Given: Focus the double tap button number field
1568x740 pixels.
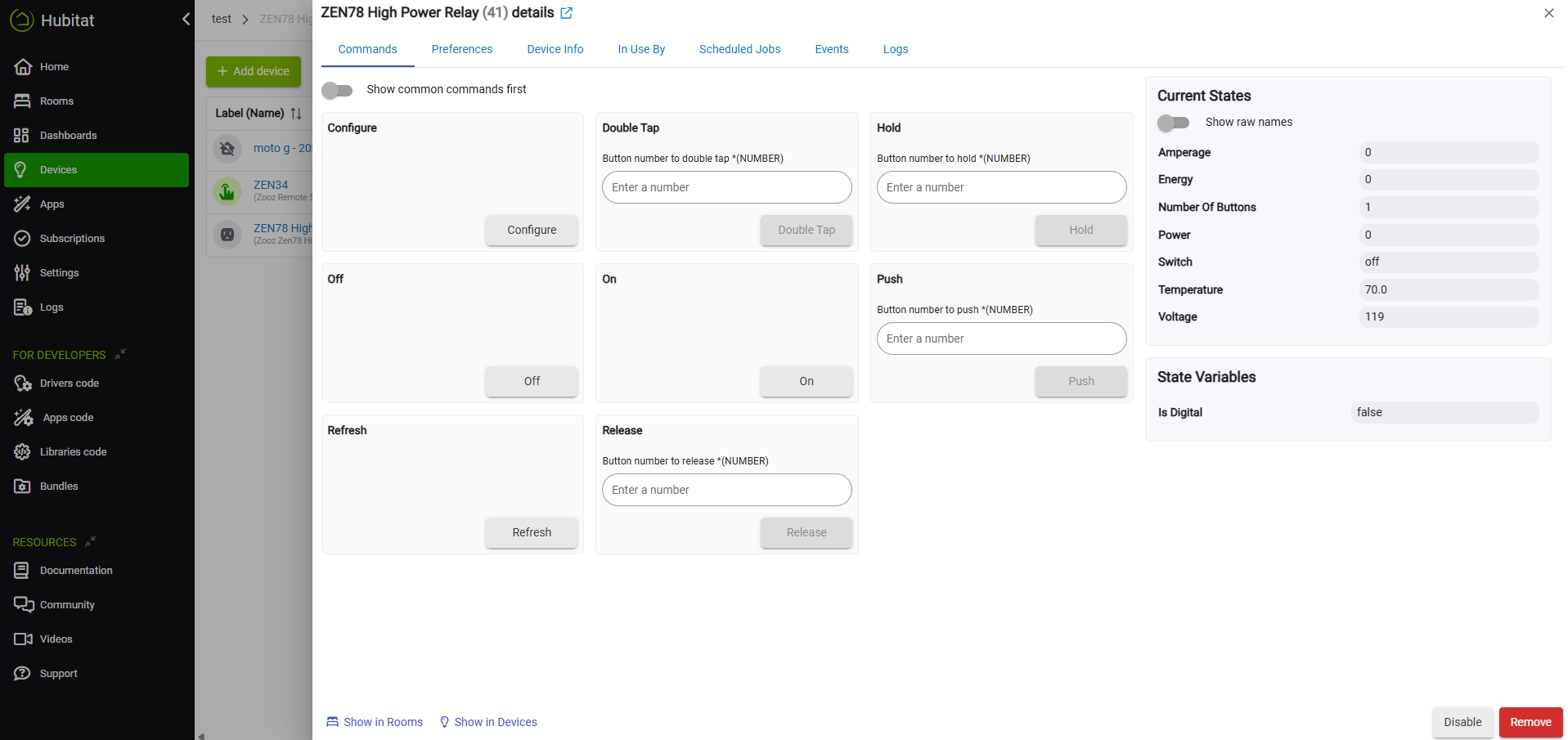Looking at the screenshot, I should (x=727, y=187).
